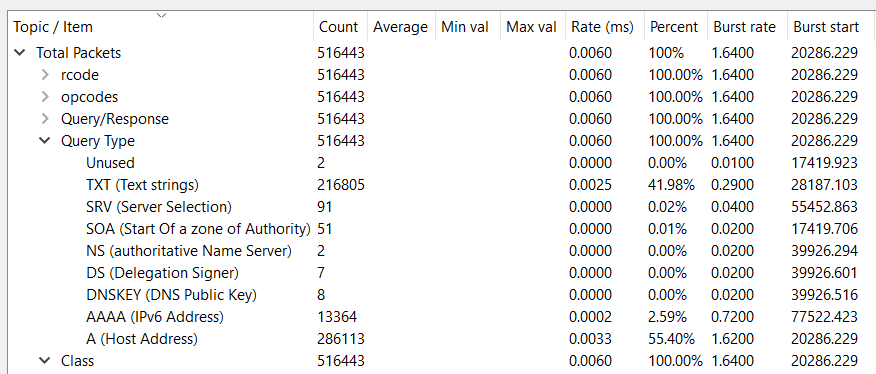The image size is (876, 374).
Task: Expand the opcodes tree node
Action: (x=45, y=97)
